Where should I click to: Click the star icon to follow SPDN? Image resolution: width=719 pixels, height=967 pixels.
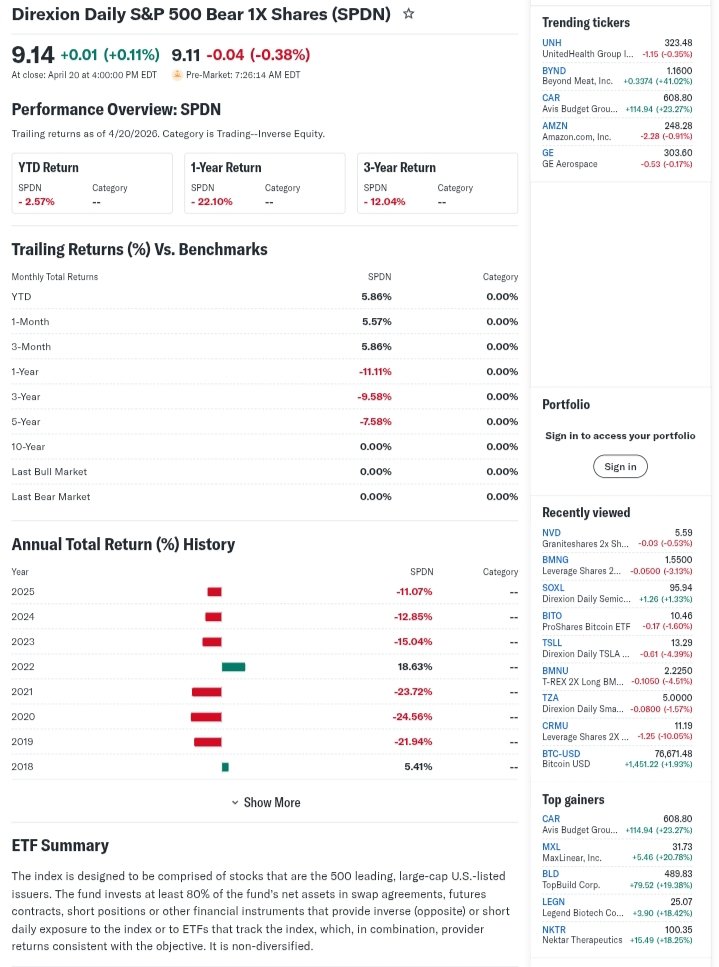[408, 15]
